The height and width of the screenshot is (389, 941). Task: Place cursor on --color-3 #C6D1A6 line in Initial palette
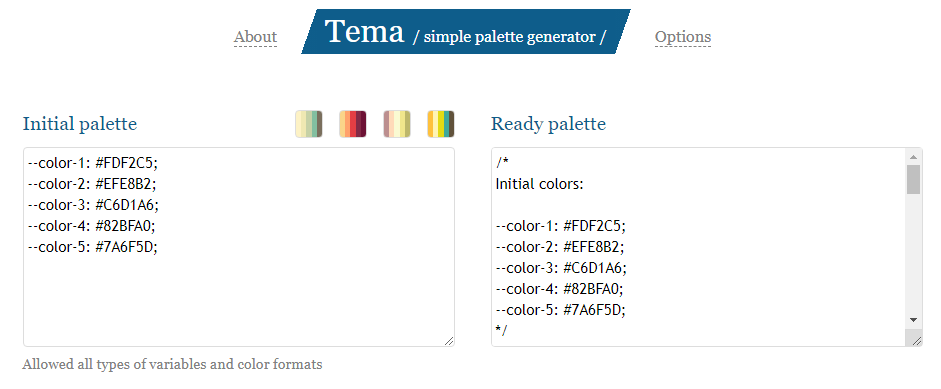pos(93,205)
